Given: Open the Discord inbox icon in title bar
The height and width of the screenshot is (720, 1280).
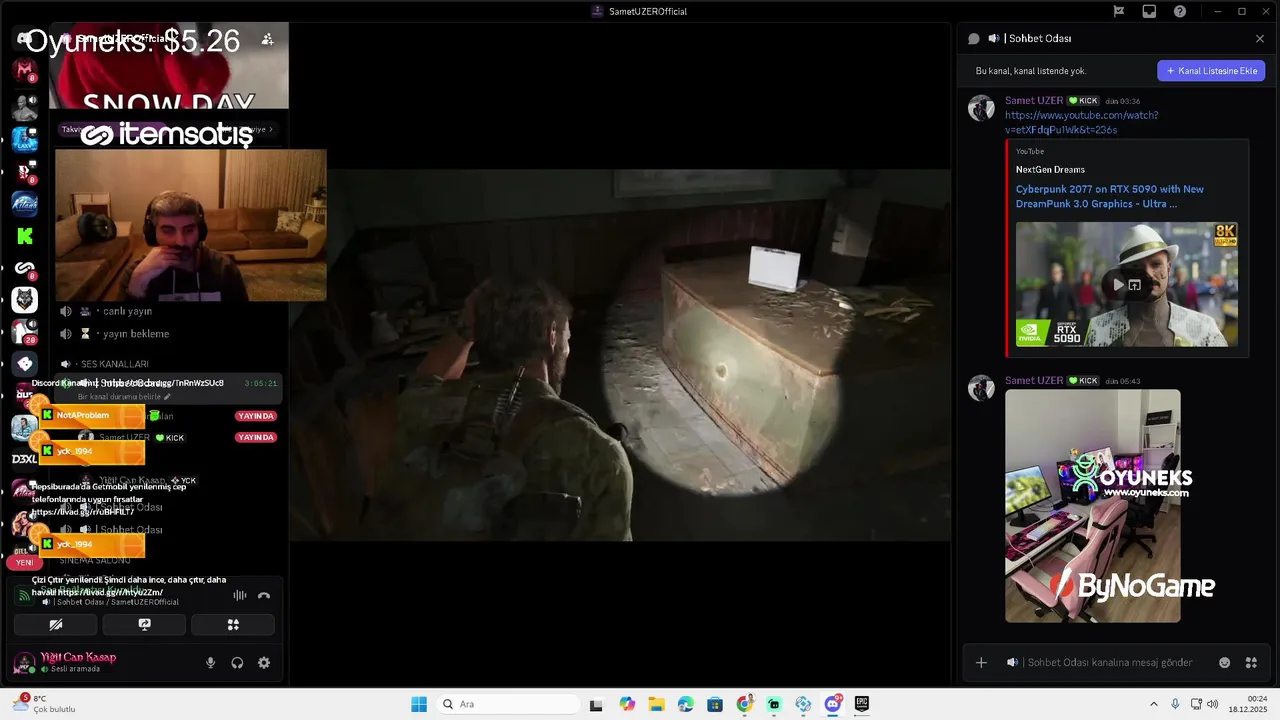Looking at the screenshot, I should (x=1149, y=11).
